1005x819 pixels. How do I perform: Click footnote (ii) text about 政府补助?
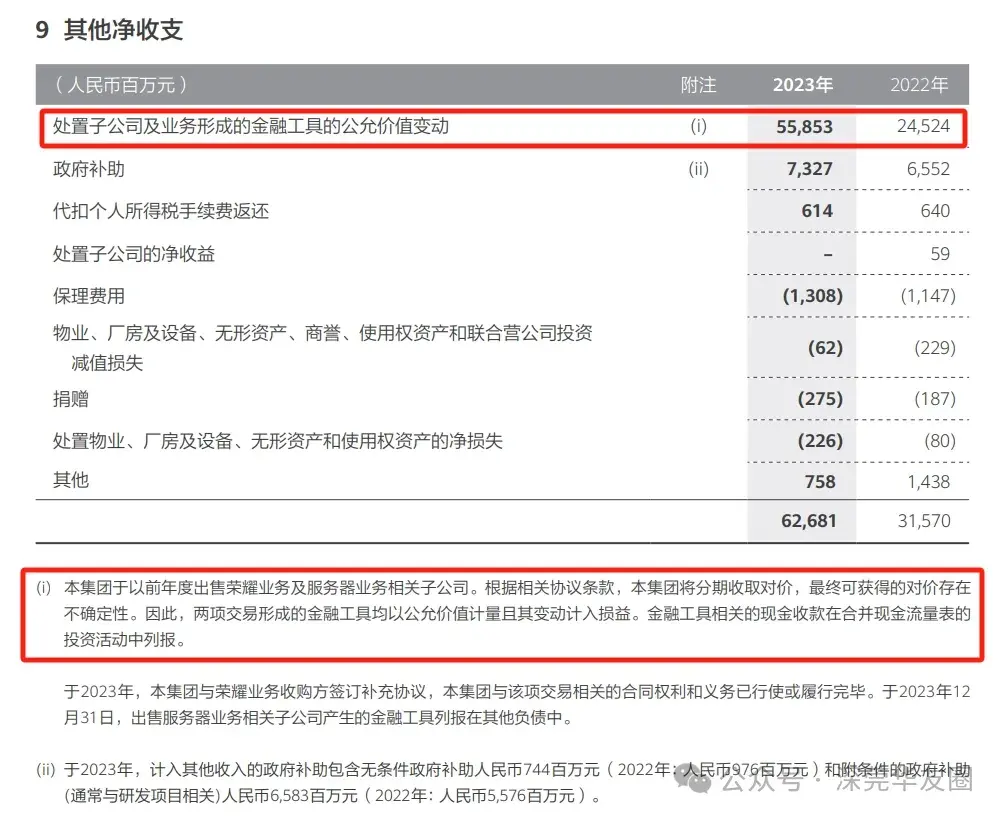click(517, 782)
